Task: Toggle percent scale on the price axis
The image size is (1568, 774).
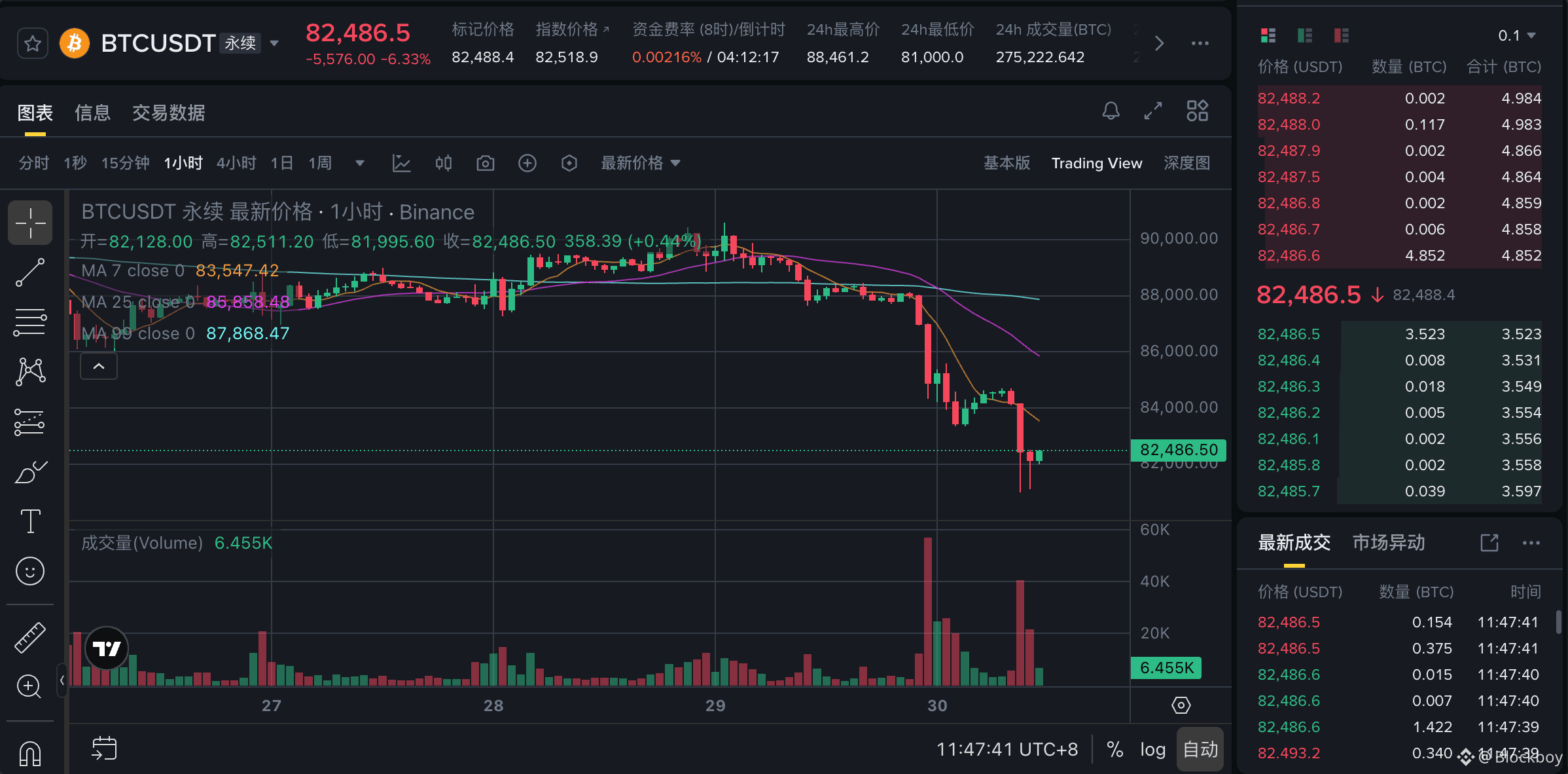Action: point(1114,749)
